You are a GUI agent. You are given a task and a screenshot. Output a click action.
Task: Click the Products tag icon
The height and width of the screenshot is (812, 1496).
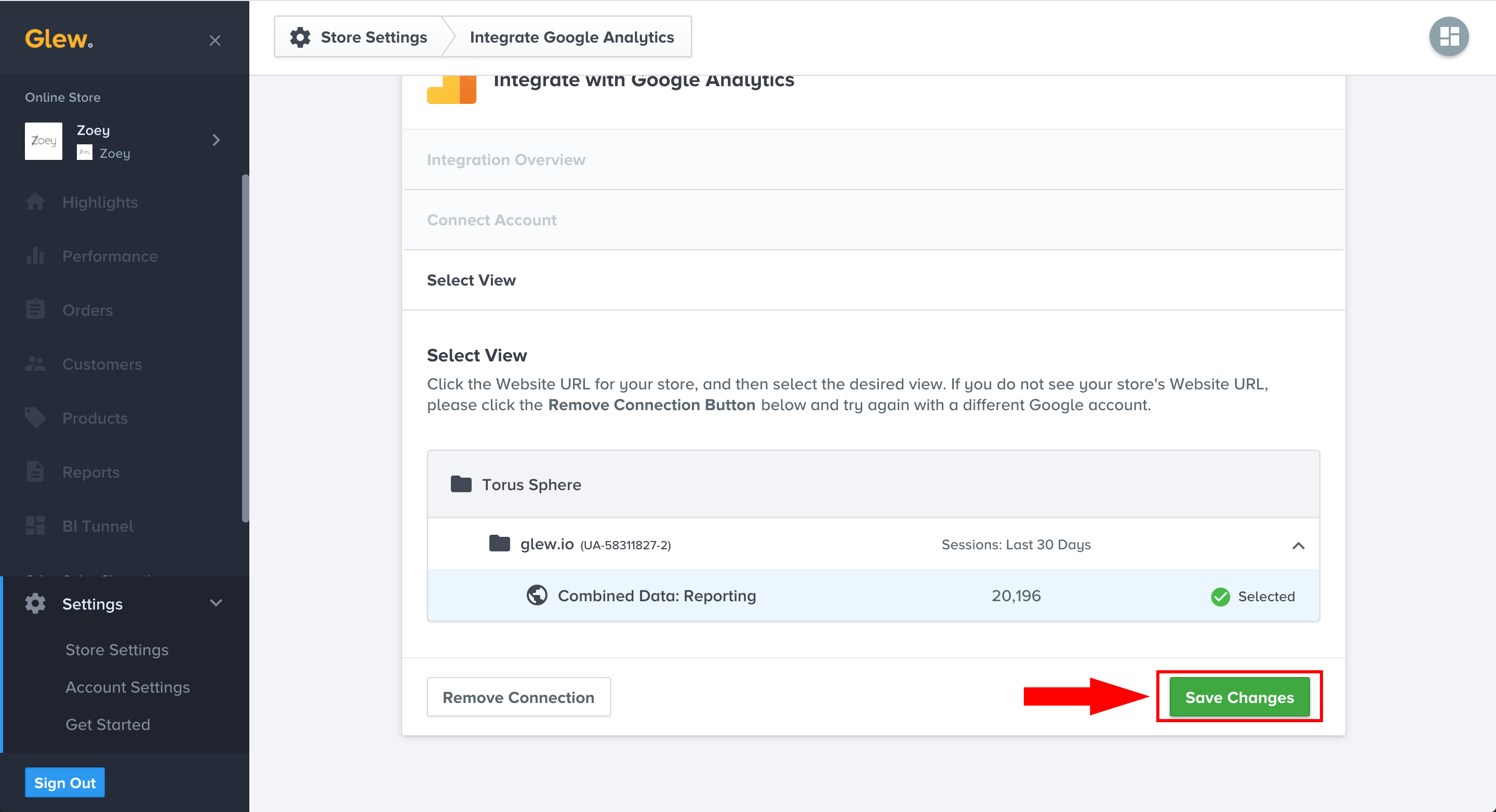coord(35,418)
